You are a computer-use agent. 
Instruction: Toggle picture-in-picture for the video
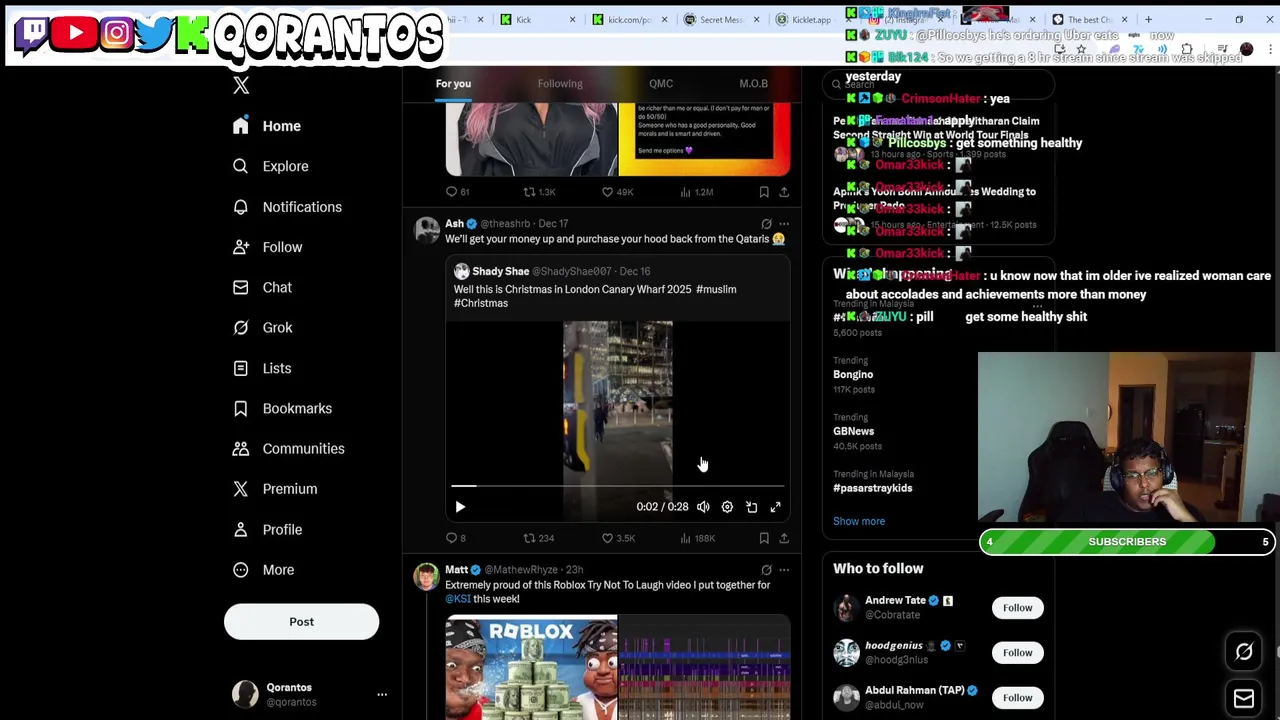coord(751,507)
